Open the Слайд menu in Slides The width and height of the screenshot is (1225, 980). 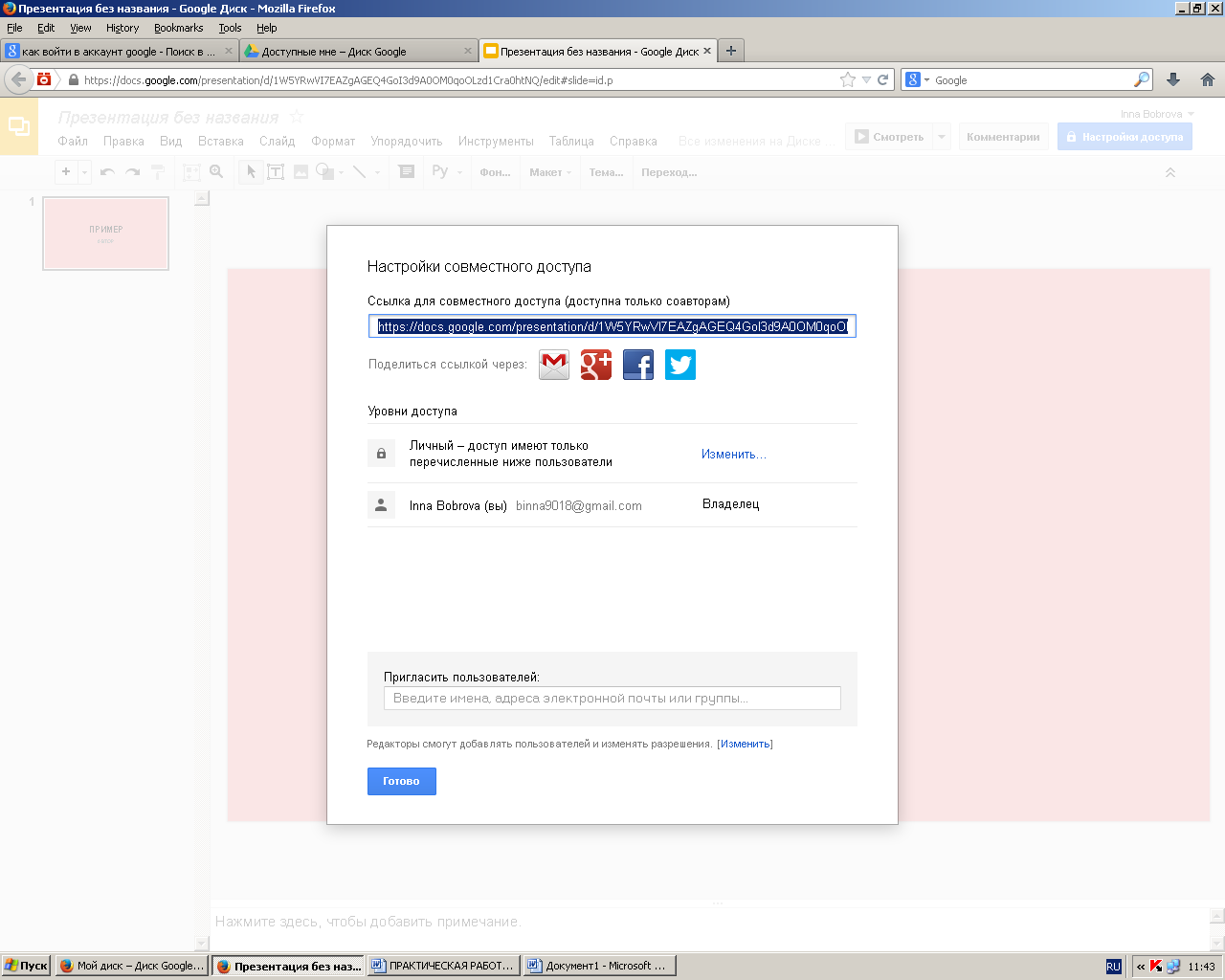278,141
